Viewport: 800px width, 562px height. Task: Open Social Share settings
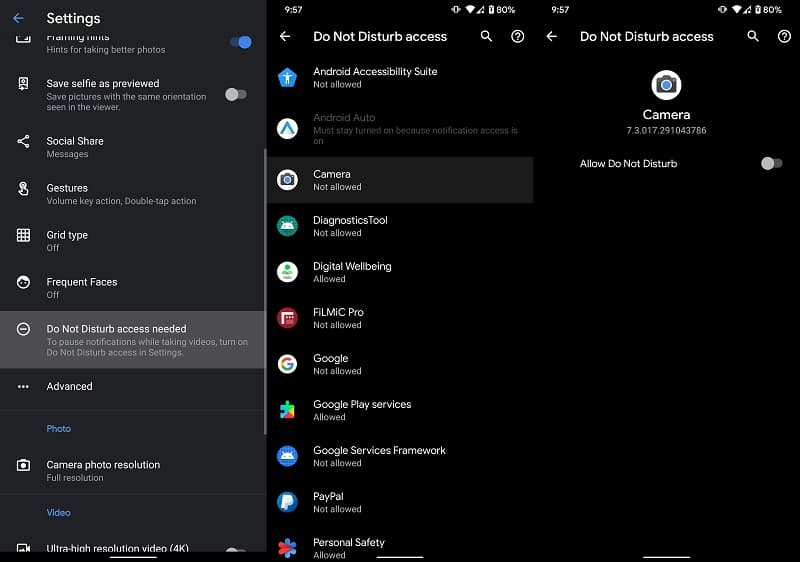[133, 147]
